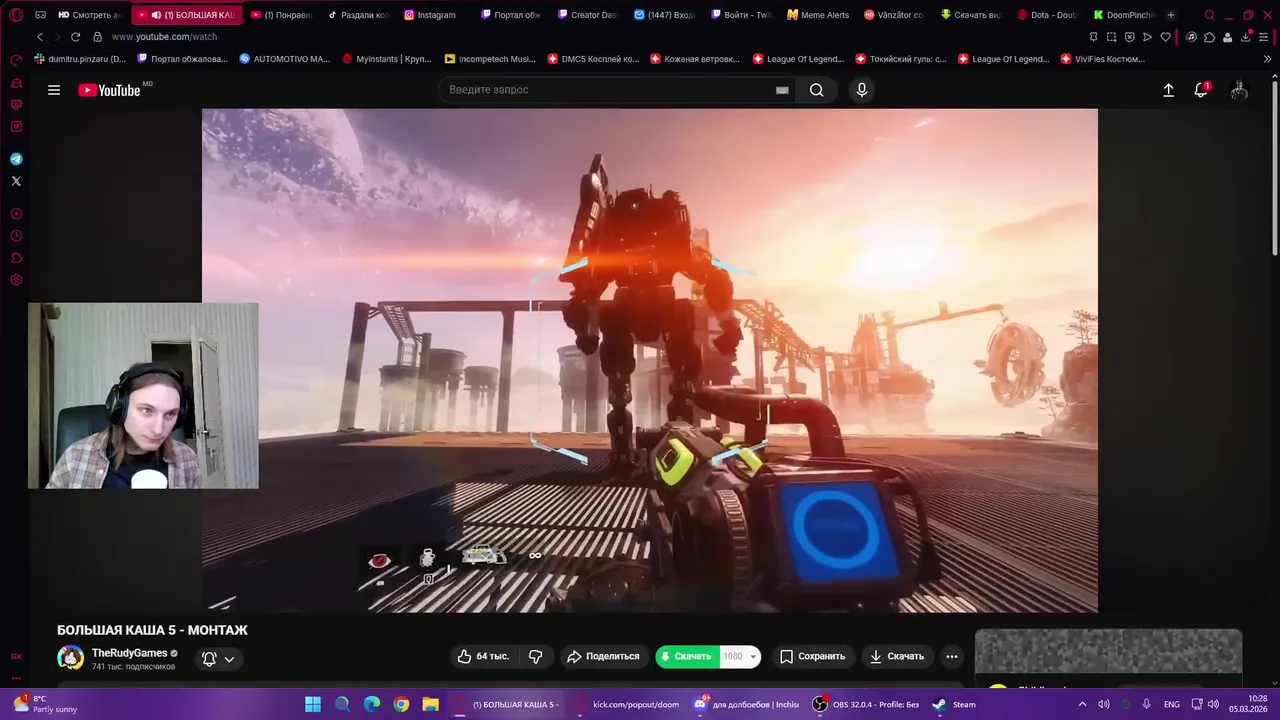Image resolution: width=1280 pixels, height=720 pixels.
Task: Open the 1080 quality dropdown next to Скачать
Action: tap(741, 656)
